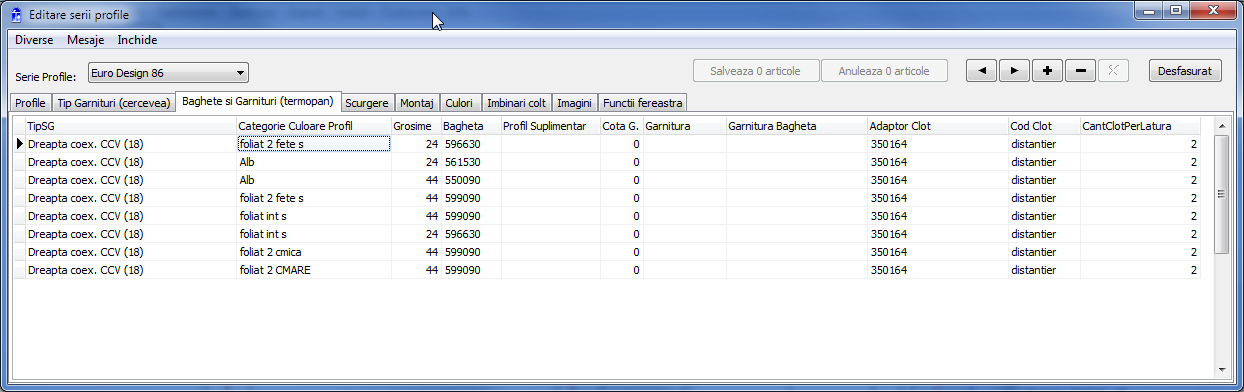Select Bagheta cell 596630 in first row
1244x392 pixels.
pos(471,144)
